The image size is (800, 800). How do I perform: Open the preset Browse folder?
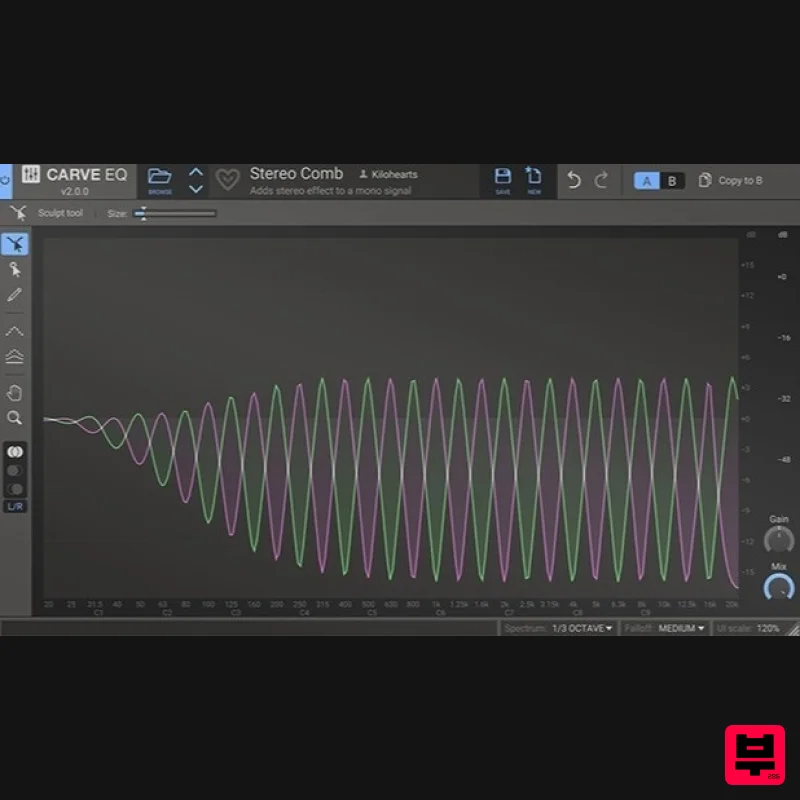(159, 178)
